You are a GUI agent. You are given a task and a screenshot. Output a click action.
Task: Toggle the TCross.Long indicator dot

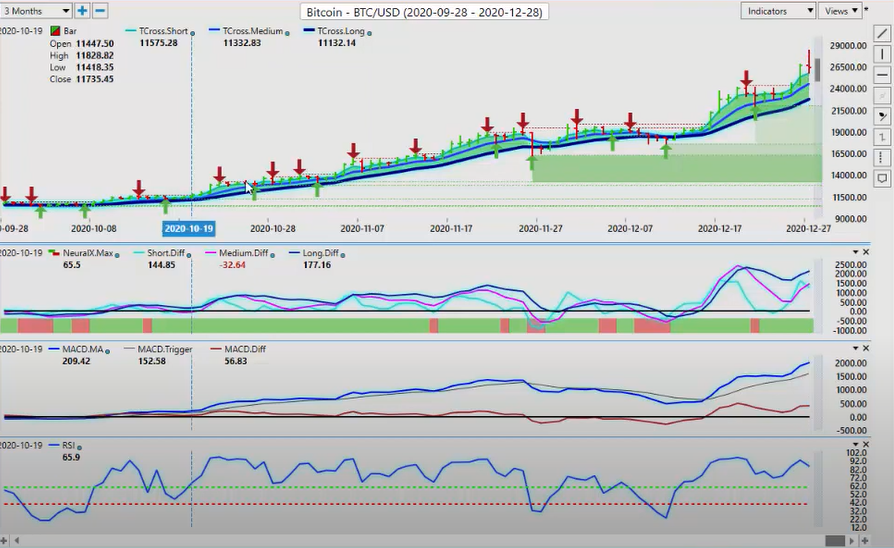(369, 33)
